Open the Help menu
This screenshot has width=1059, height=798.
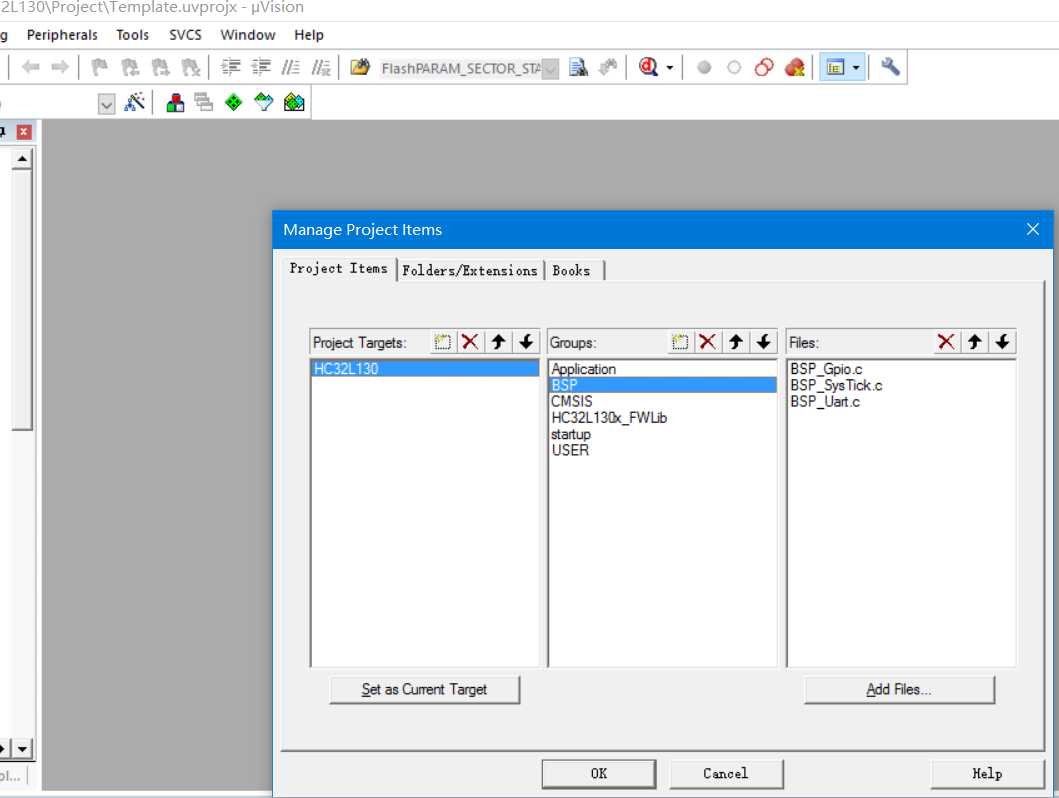click(x=309, y=35)
